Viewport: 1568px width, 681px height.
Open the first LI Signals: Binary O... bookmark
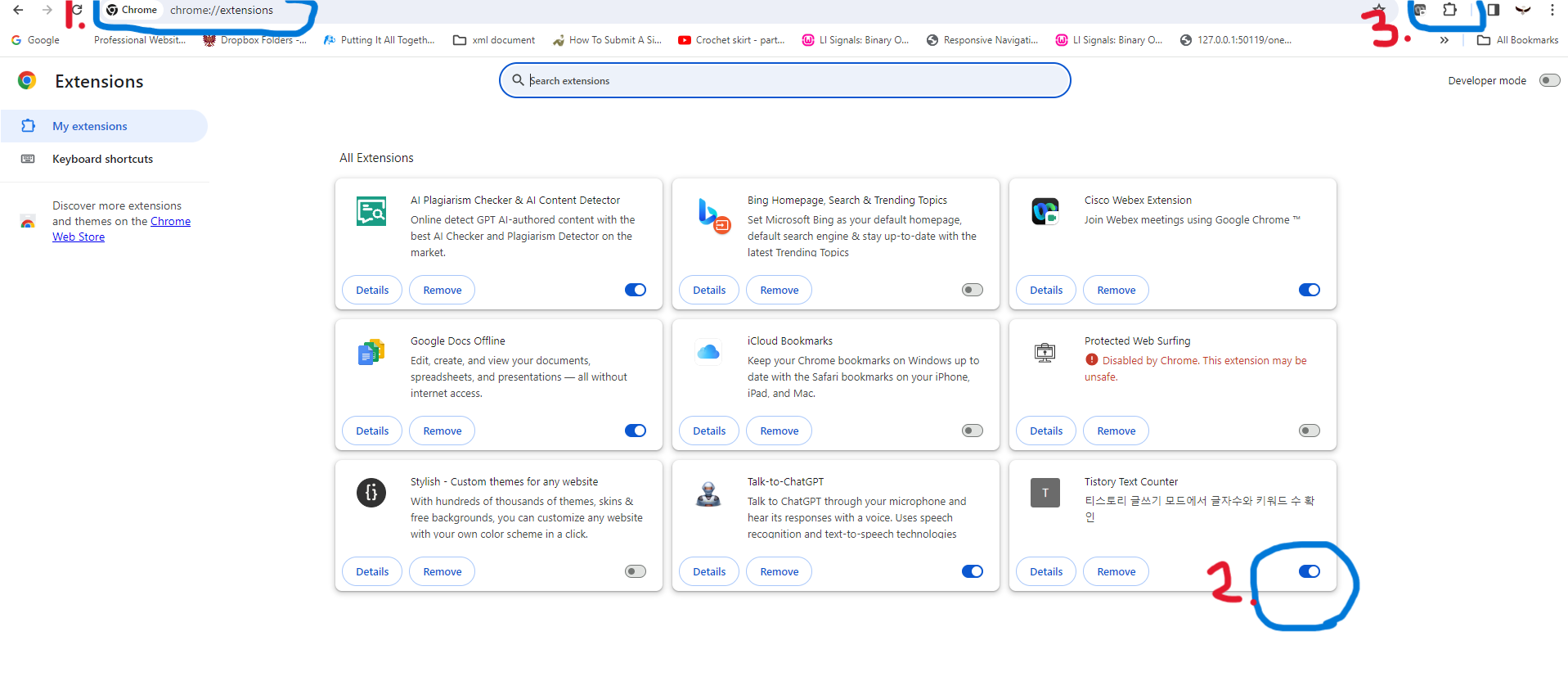point(856,40)
